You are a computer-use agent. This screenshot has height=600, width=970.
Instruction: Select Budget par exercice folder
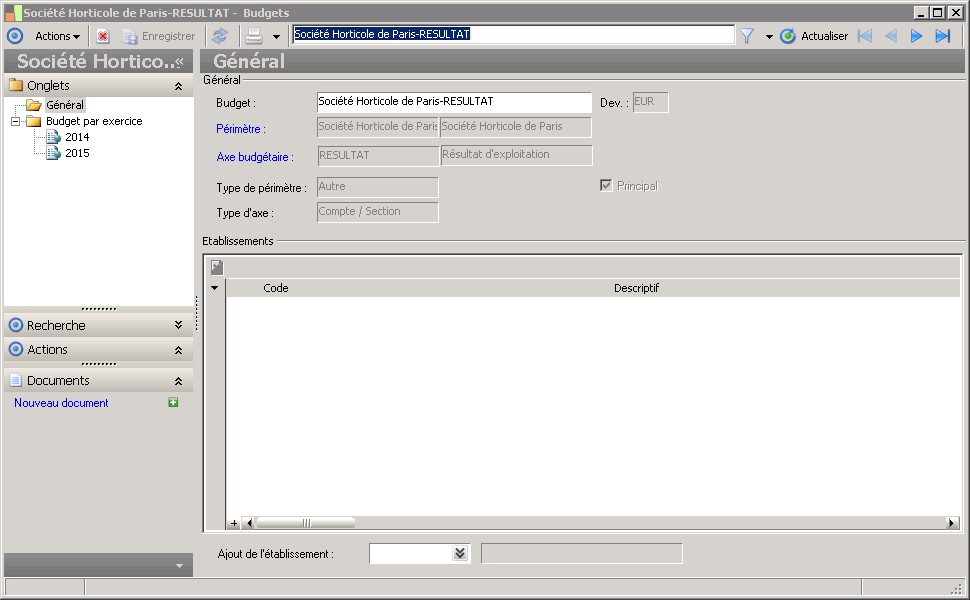[x=94, y=121]
